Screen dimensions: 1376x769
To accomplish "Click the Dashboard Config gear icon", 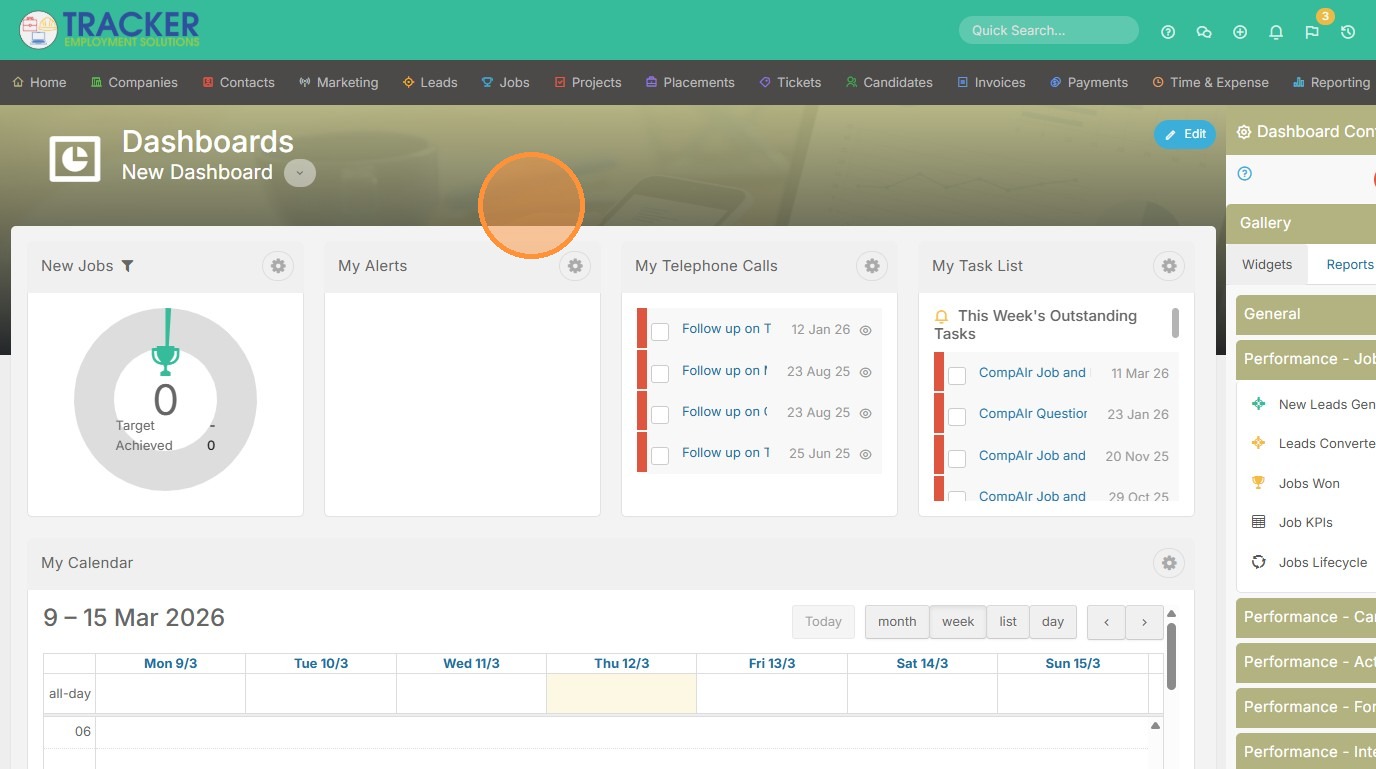I will coord(1244,132).
